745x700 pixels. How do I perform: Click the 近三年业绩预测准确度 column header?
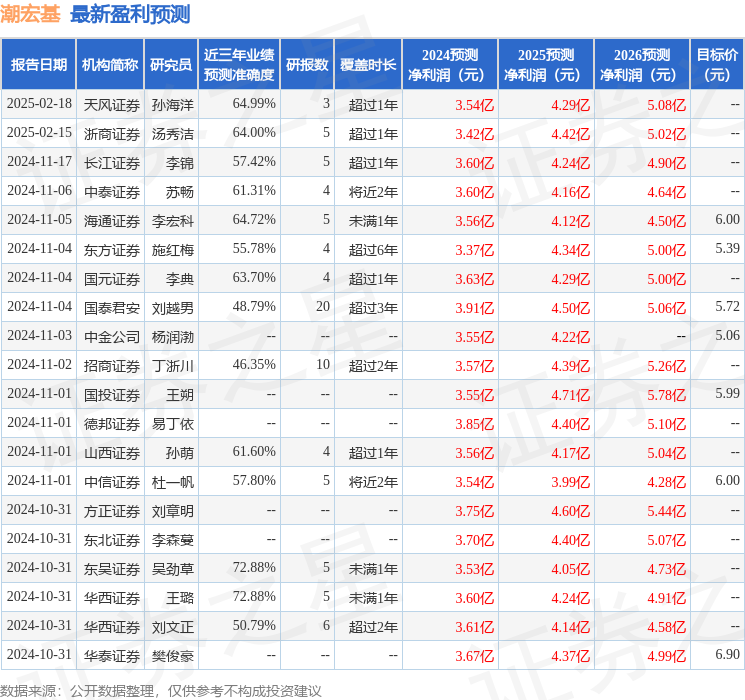(x=238, y=65)
